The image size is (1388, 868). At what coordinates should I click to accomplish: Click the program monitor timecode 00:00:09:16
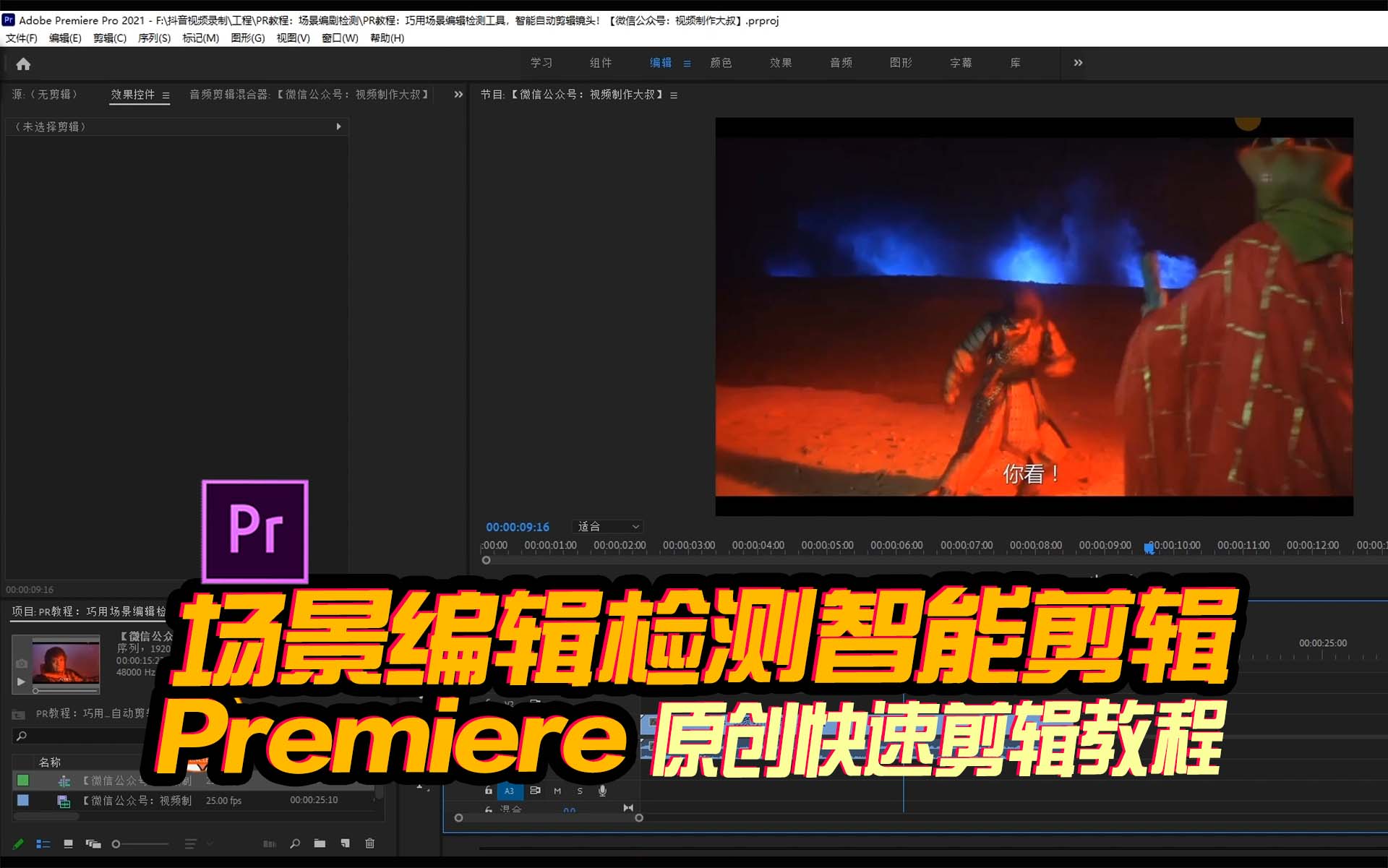click(x=518, y=527)
